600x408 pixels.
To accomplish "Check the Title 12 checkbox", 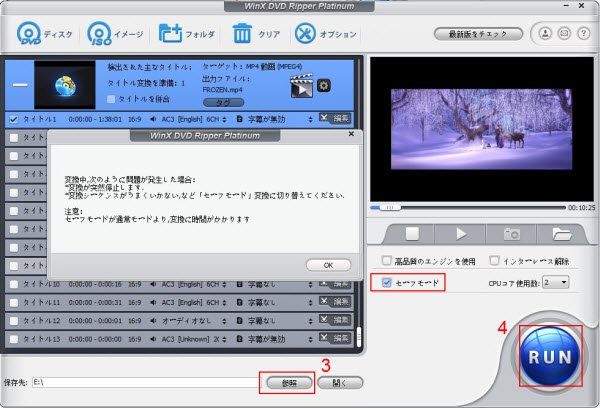I will (14, 321).
